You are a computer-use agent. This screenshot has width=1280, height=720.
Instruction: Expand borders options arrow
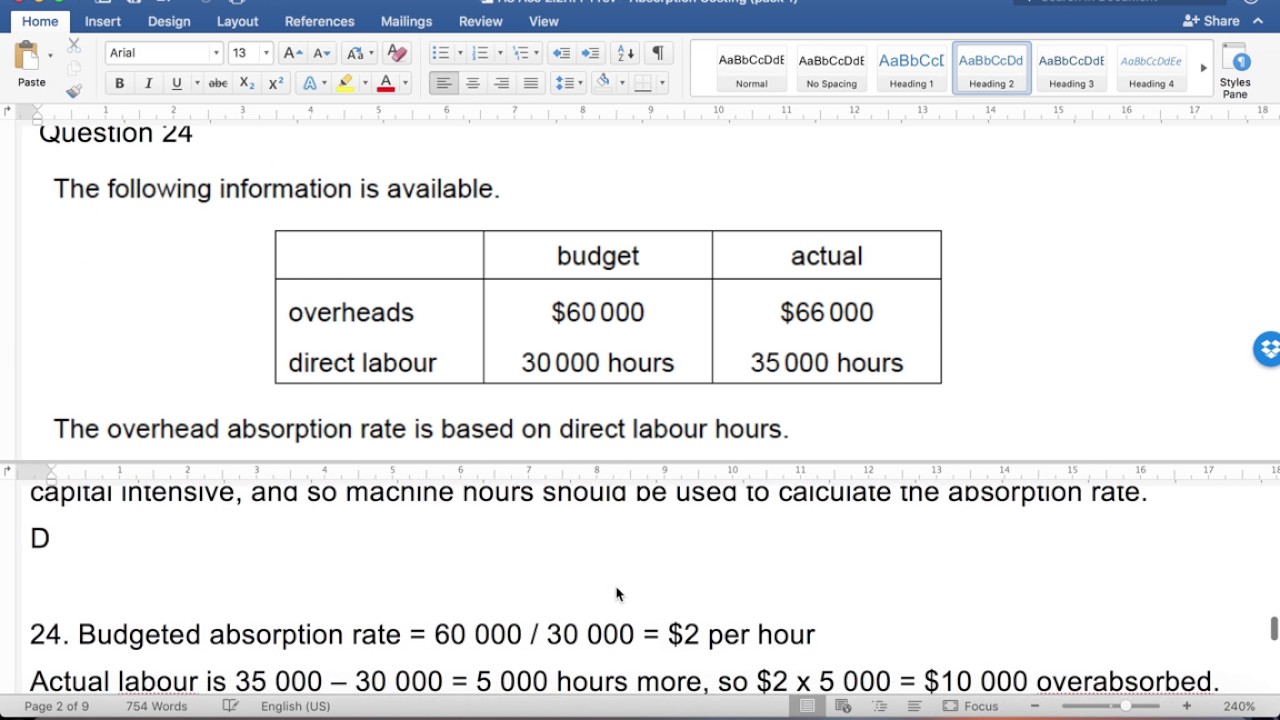coord(662,83)
